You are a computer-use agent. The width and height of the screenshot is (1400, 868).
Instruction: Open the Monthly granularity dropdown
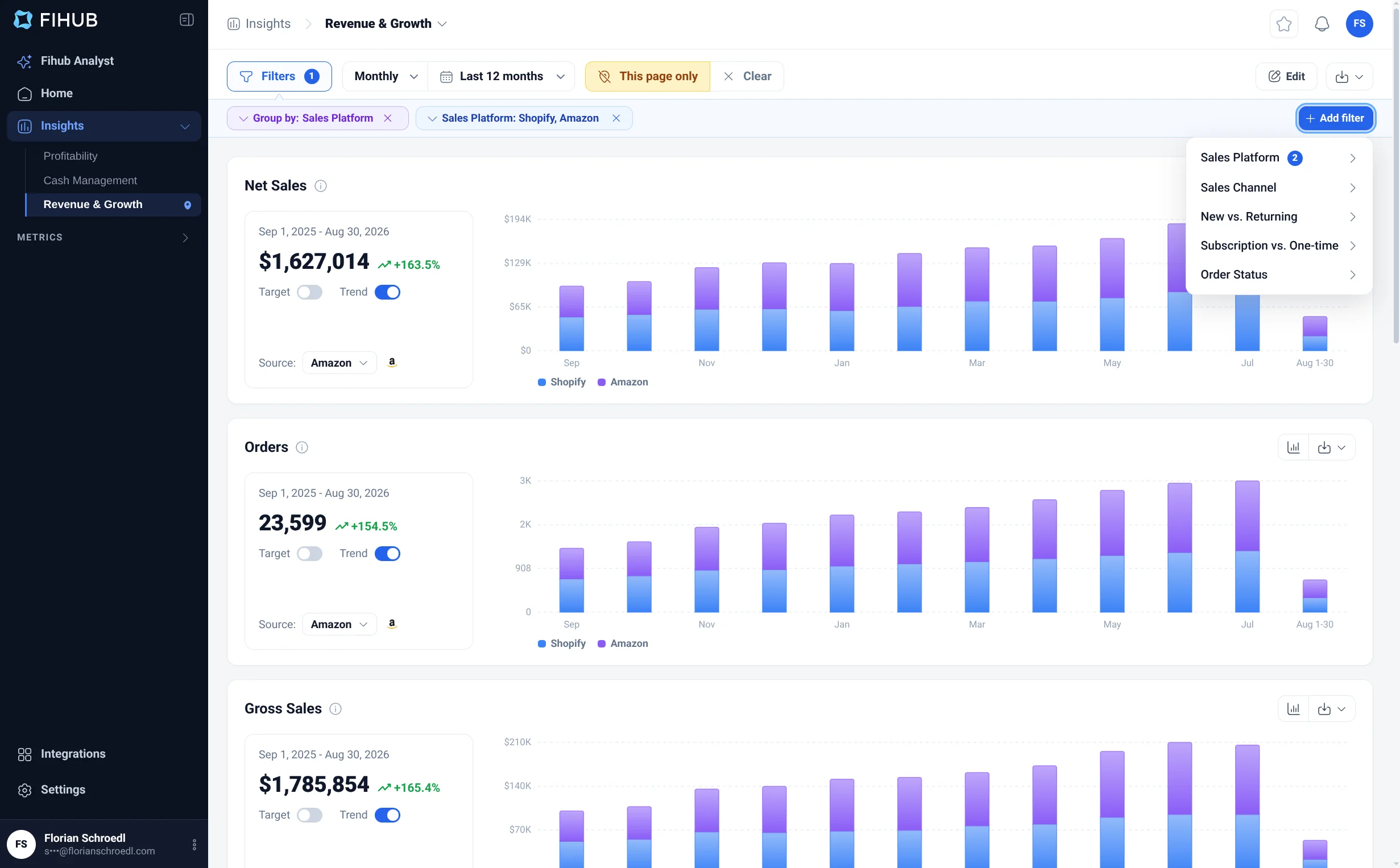386,76
